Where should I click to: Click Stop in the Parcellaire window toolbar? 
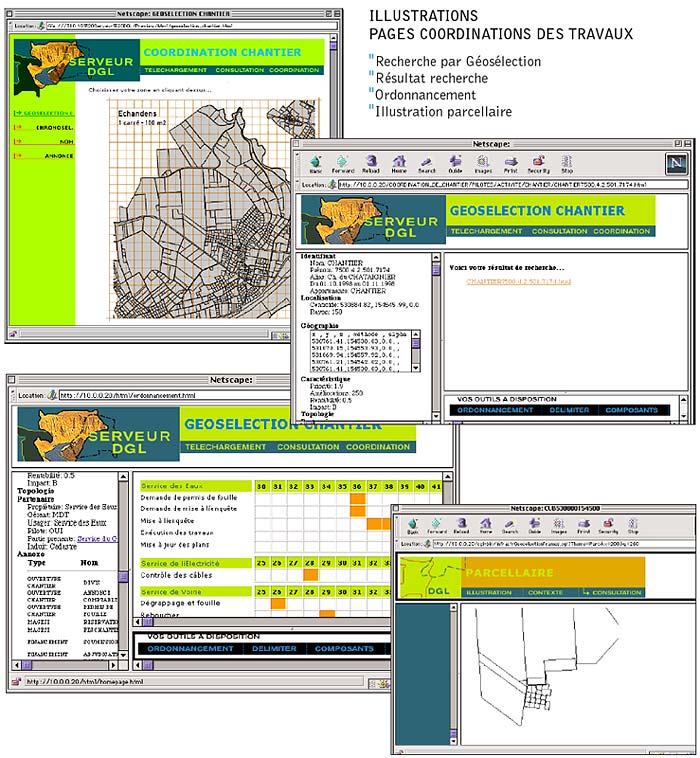point(633,526)
